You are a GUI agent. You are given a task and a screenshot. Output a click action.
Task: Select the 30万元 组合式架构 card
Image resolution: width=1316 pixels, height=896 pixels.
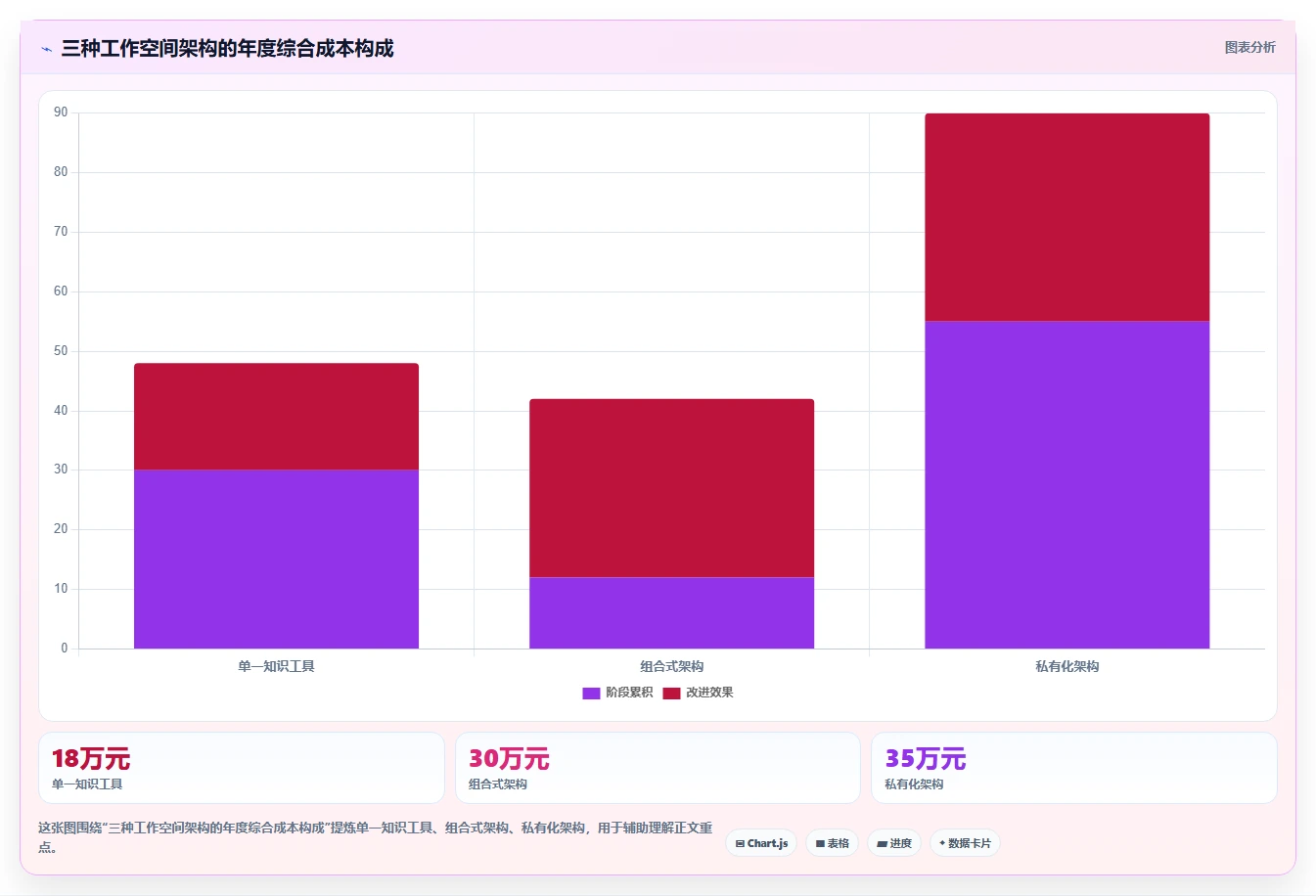658,768
